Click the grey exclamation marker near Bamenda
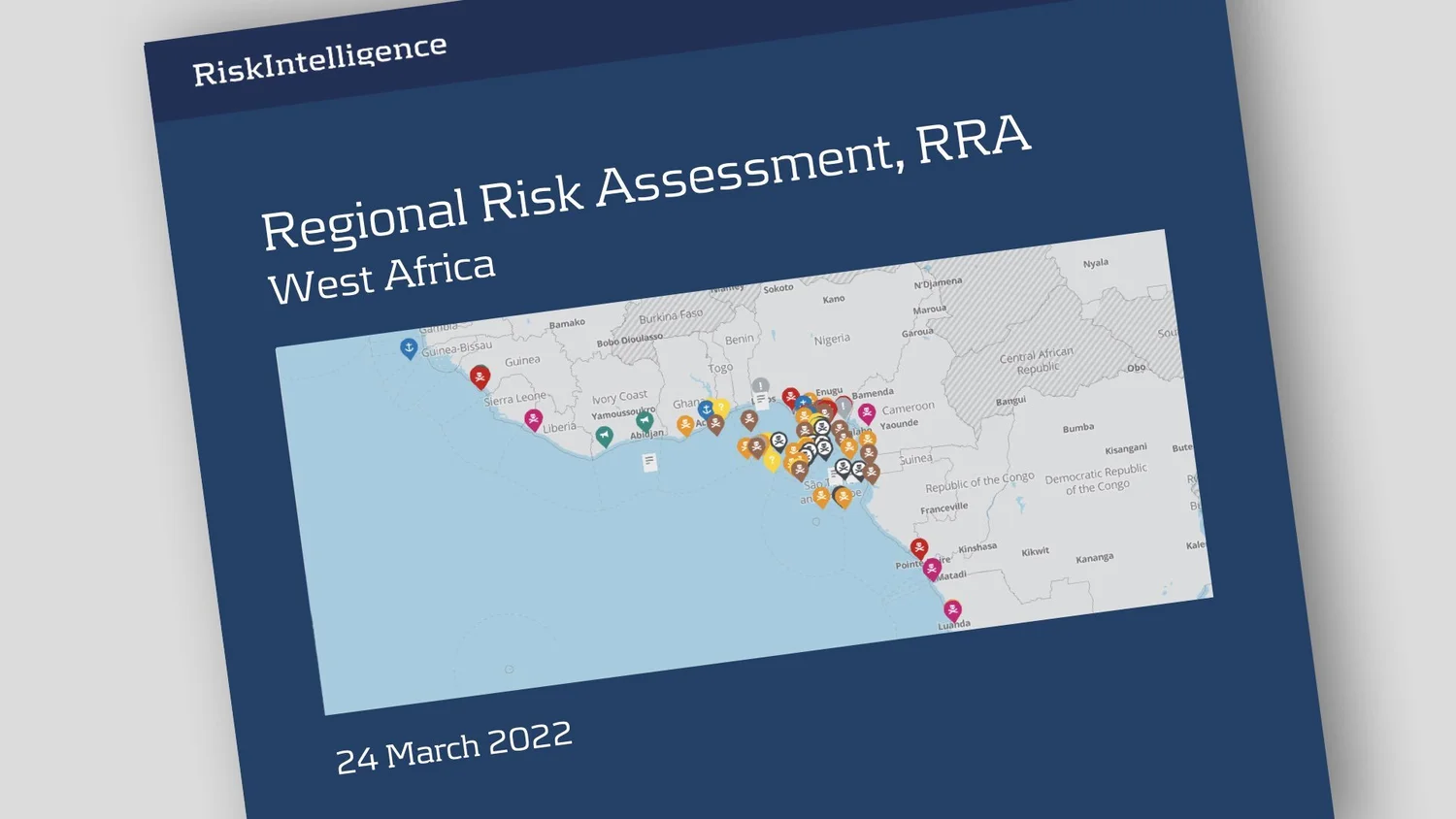1456x819 pixels. 842,405
